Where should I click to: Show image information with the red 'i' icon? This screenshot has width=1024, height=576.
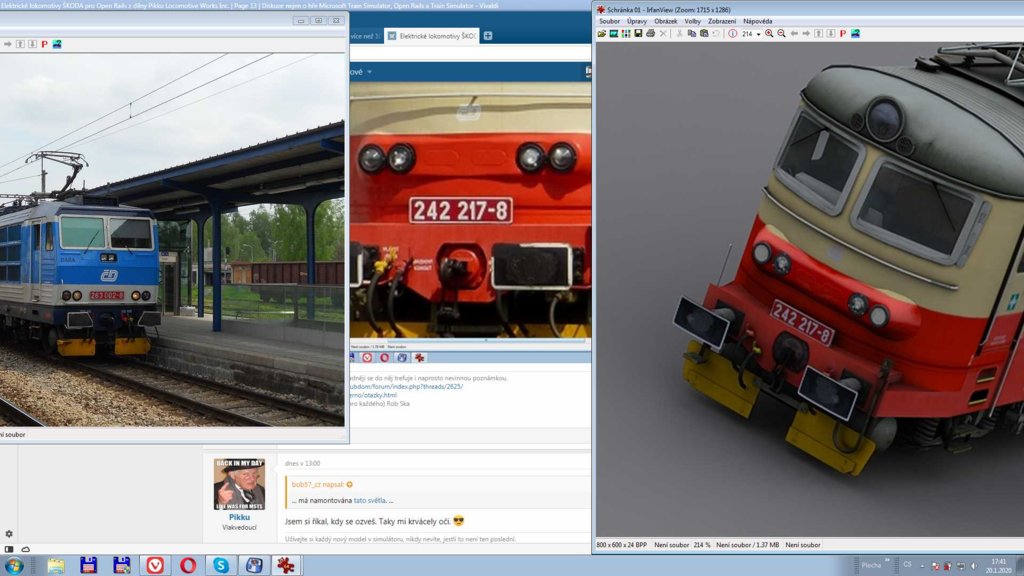[x=732, y=33]
